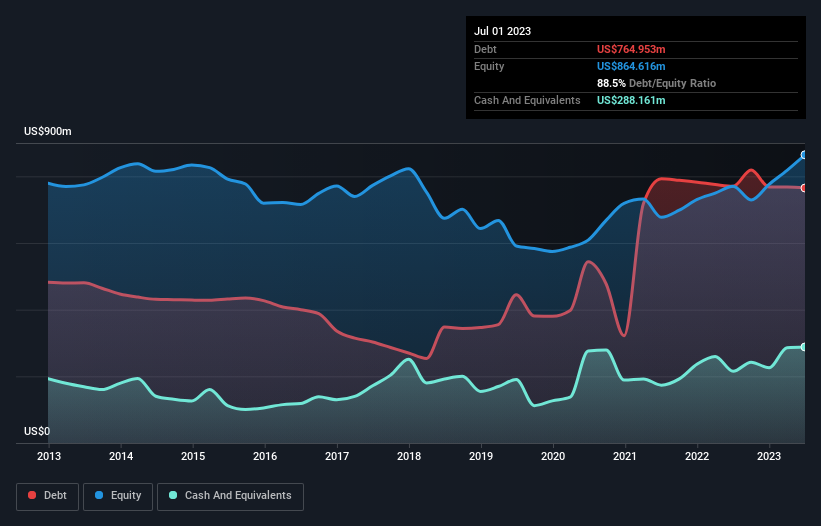Click the red Debt endpoint marker on the chart
The image size is (821, 526).
click(x=804, y=188)
